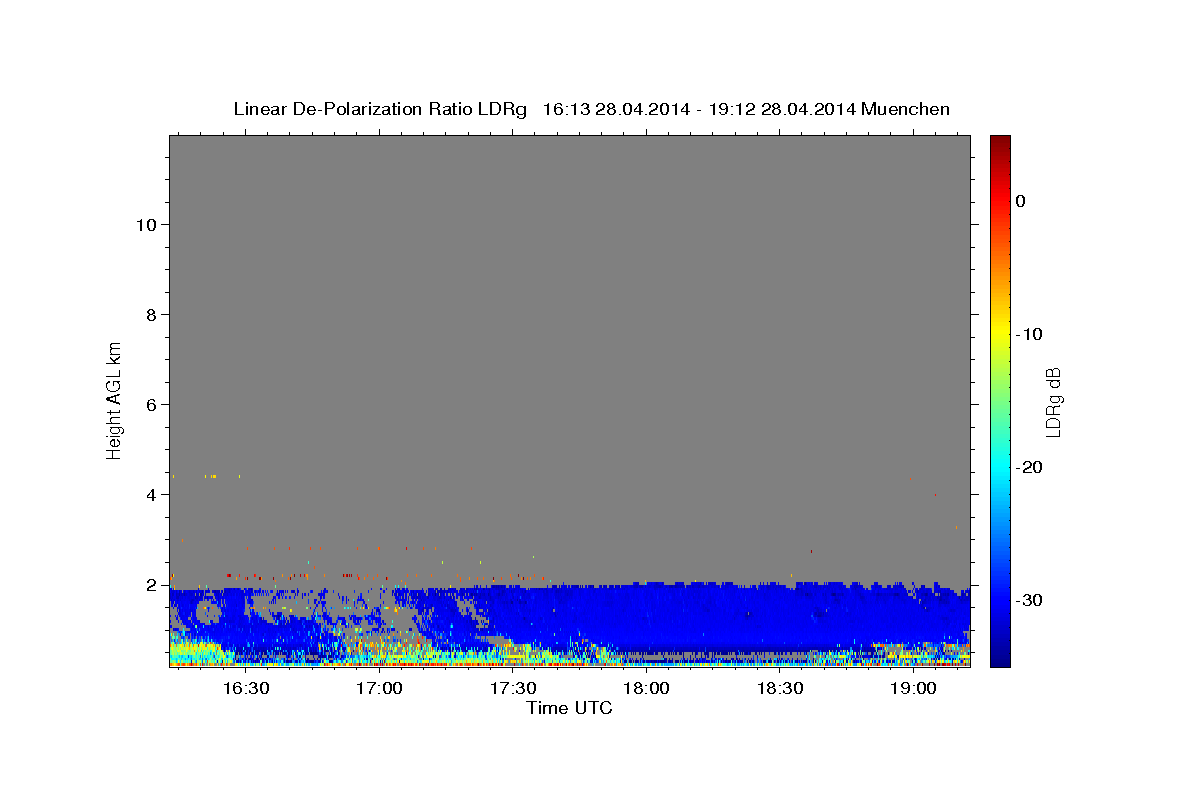
Task: Click the 'Time UTC' axis title
Action: tap(569, 708)
